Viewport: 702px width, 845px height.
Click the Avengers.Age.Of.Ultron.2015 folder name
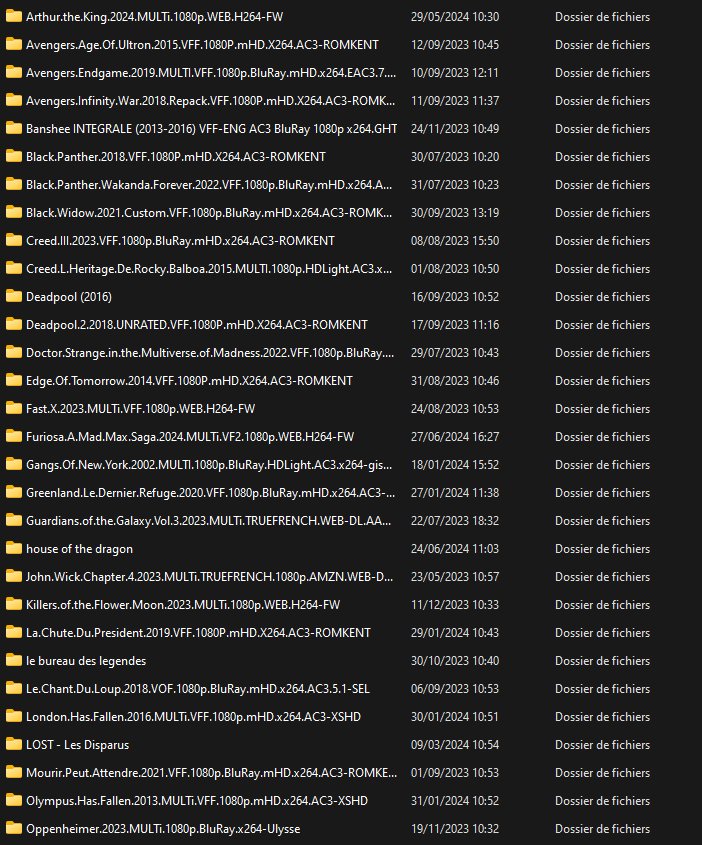(x=202, y=45)
